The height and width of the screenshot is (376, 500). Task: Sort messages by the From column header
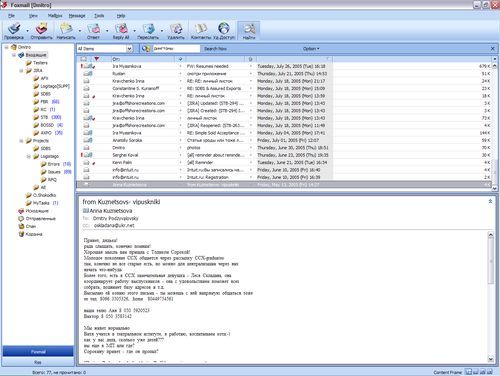(x=143, y=59)
